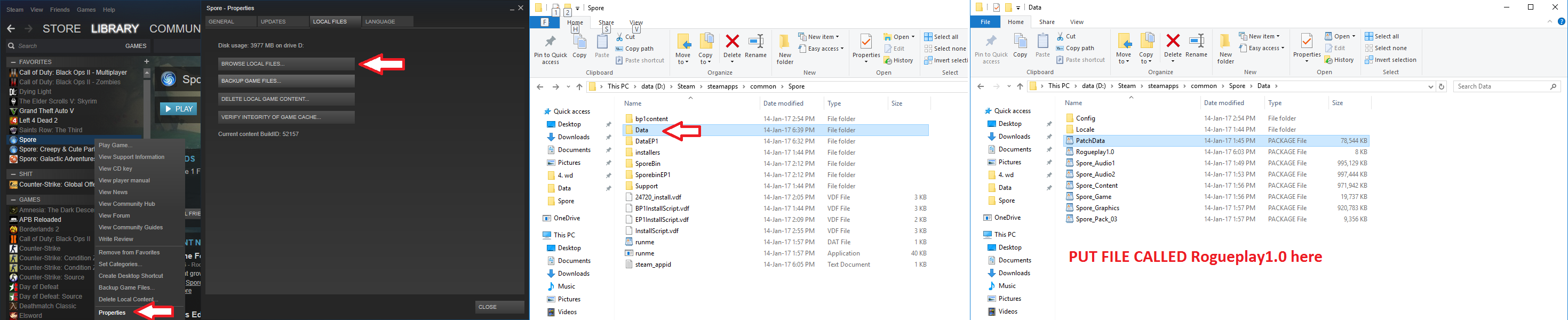Click Steam back navigation arrow

click(x=11, y=29)
